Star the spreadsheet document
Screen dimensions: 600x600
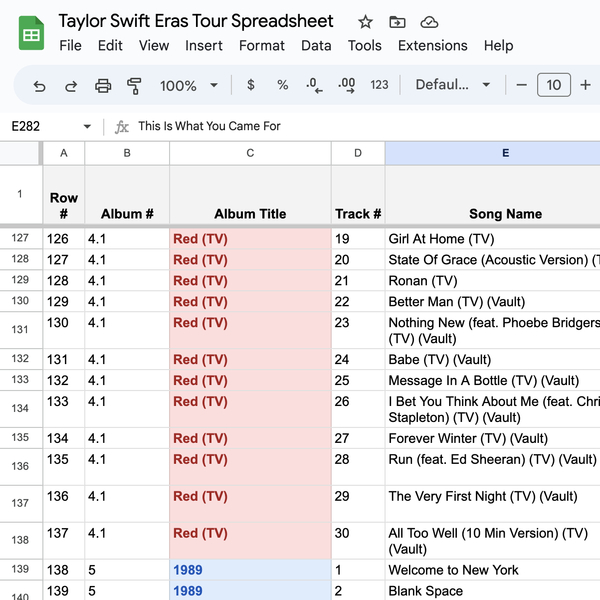pyautogui.click(x=366, y=22)
